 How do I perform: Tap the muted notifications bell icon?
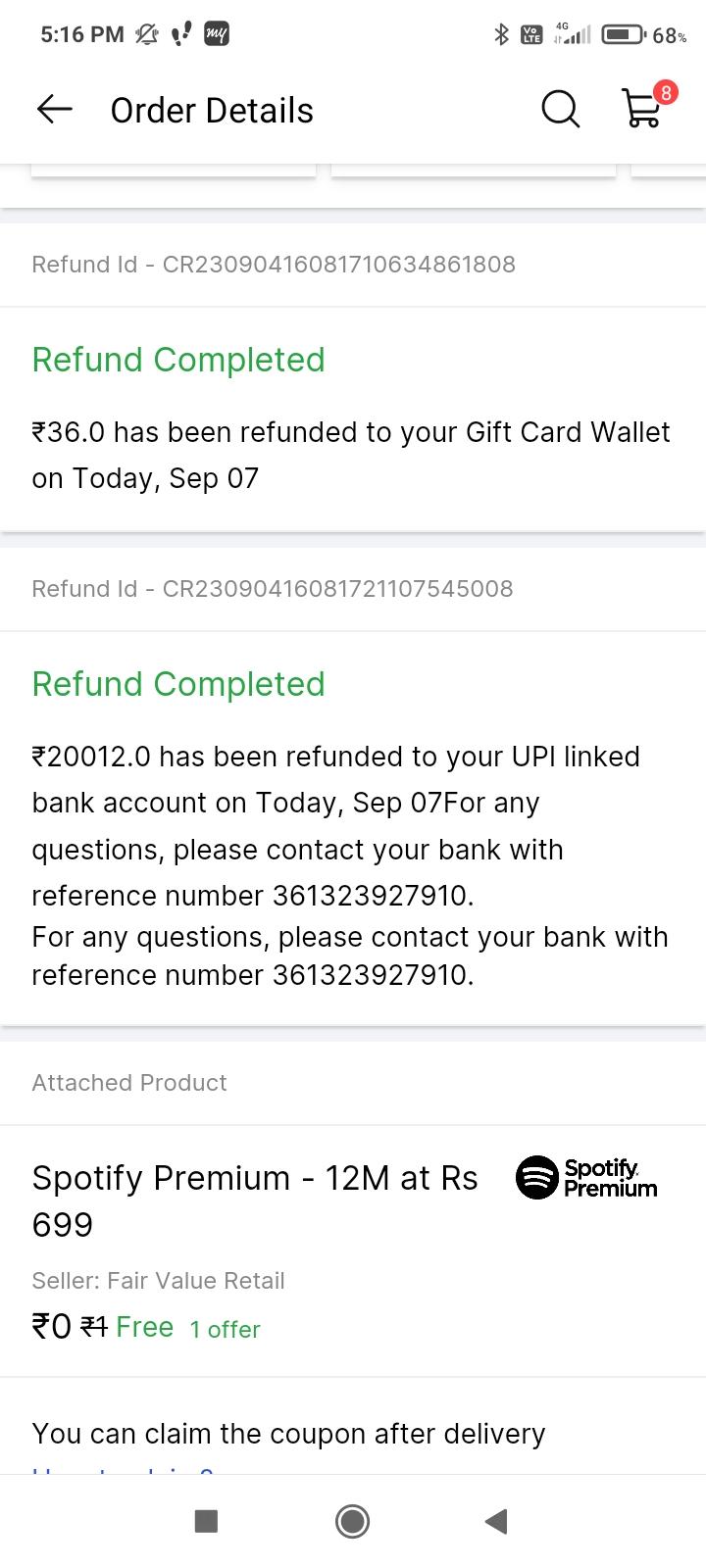(147, 34)
